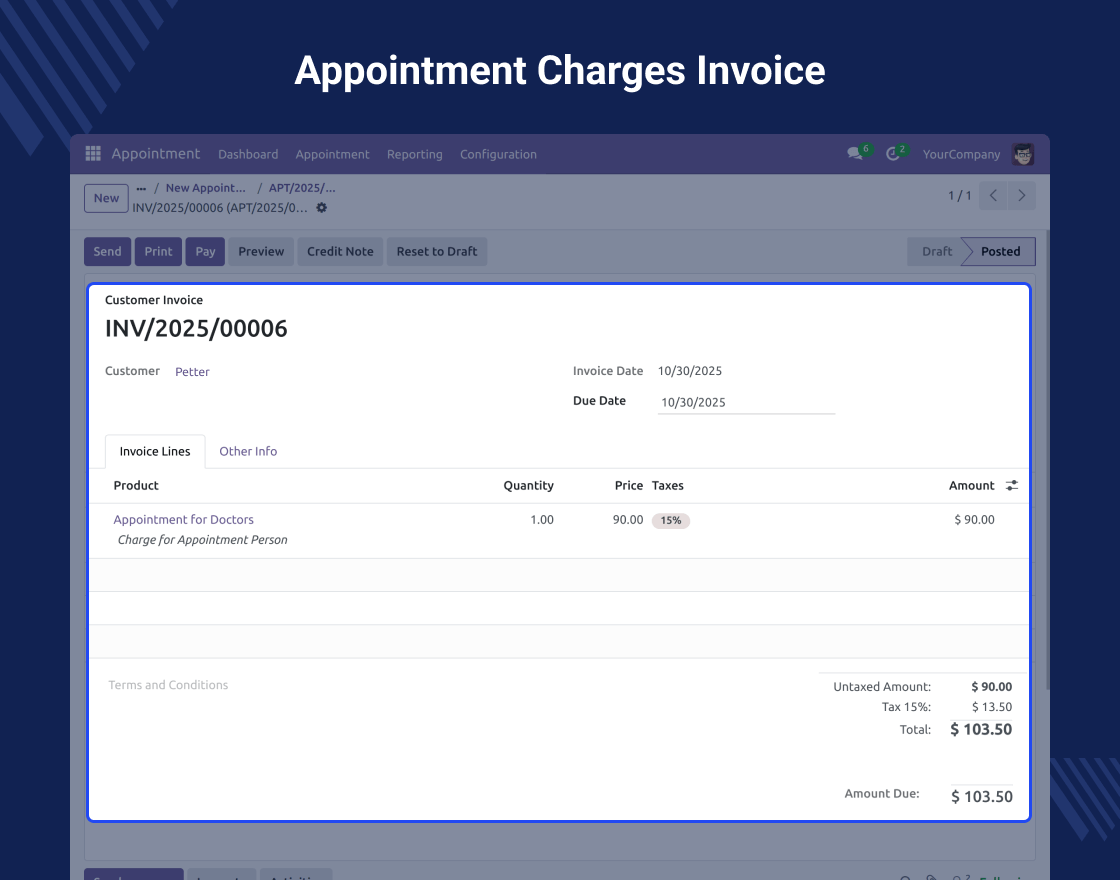Expand the breadcrumb ellipsis menu
This screenshot has width=1120, height=880.
pyautogui.click(x=141, y=188)
